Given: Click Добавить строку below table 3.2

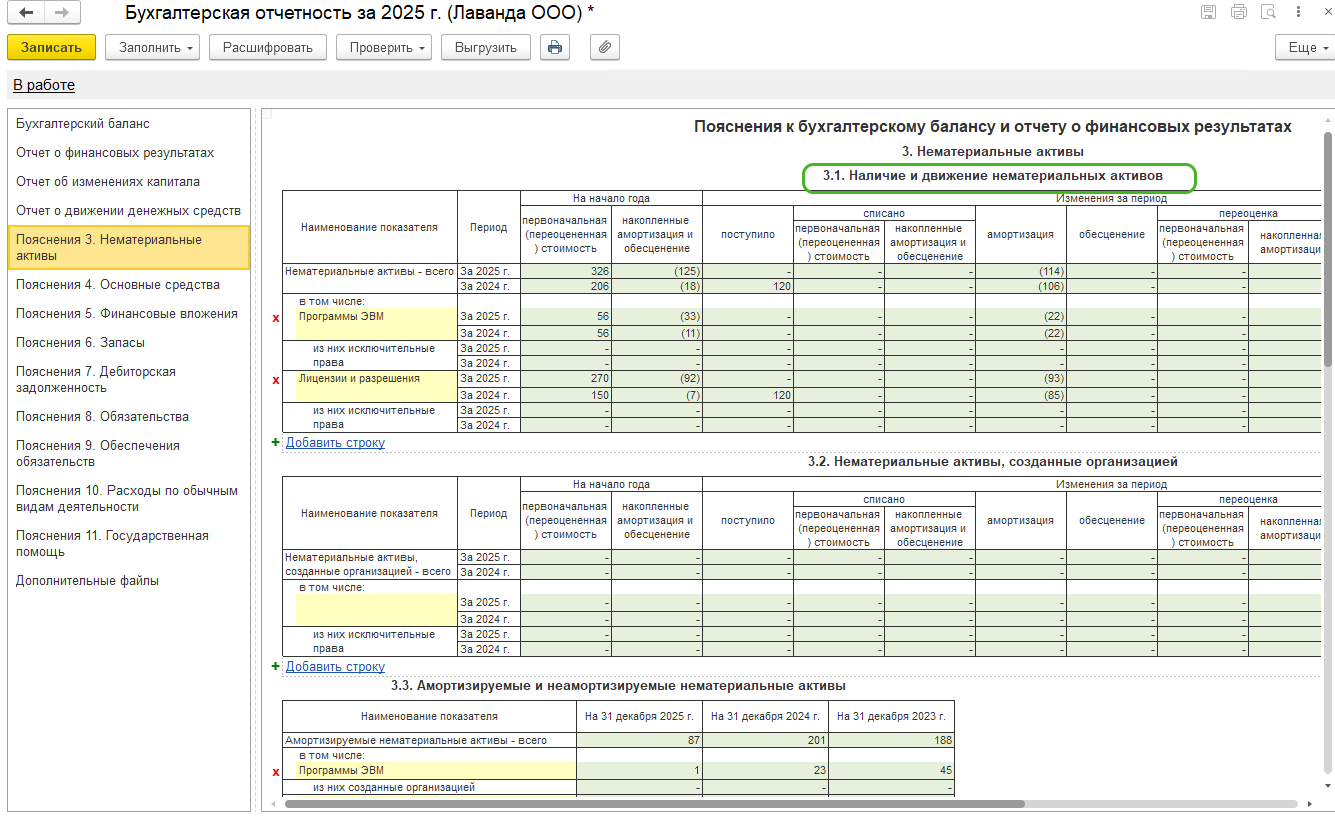Looking at the screenshot, I should tap(335, 667).
